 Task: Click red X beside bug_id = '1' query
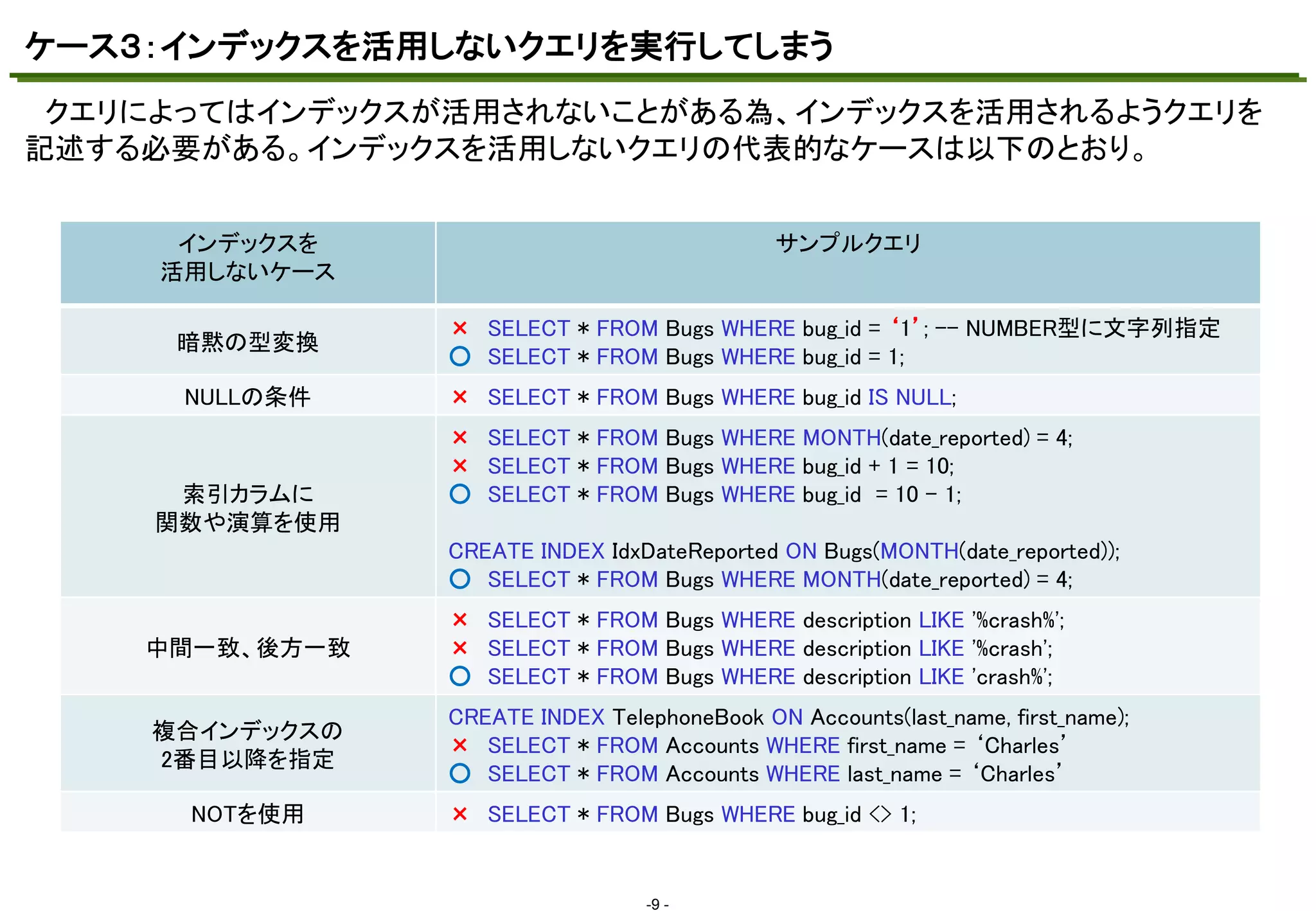click(459, 328)
